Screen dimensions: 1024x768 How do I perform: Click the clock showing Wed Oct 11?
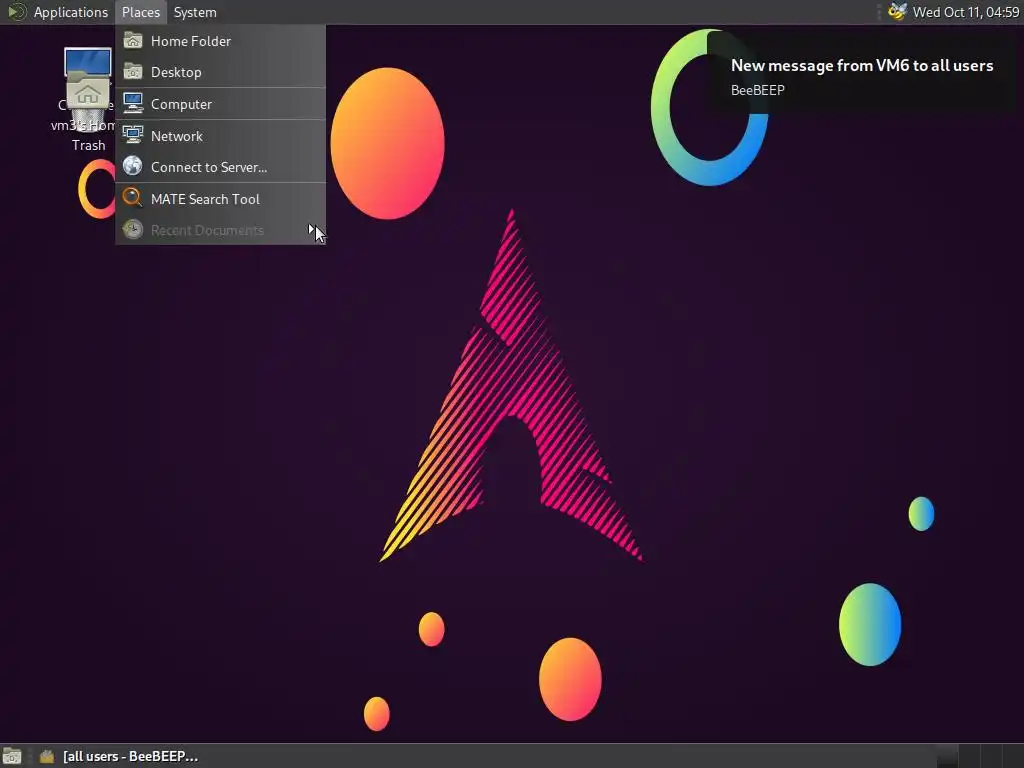click(966, 12)
